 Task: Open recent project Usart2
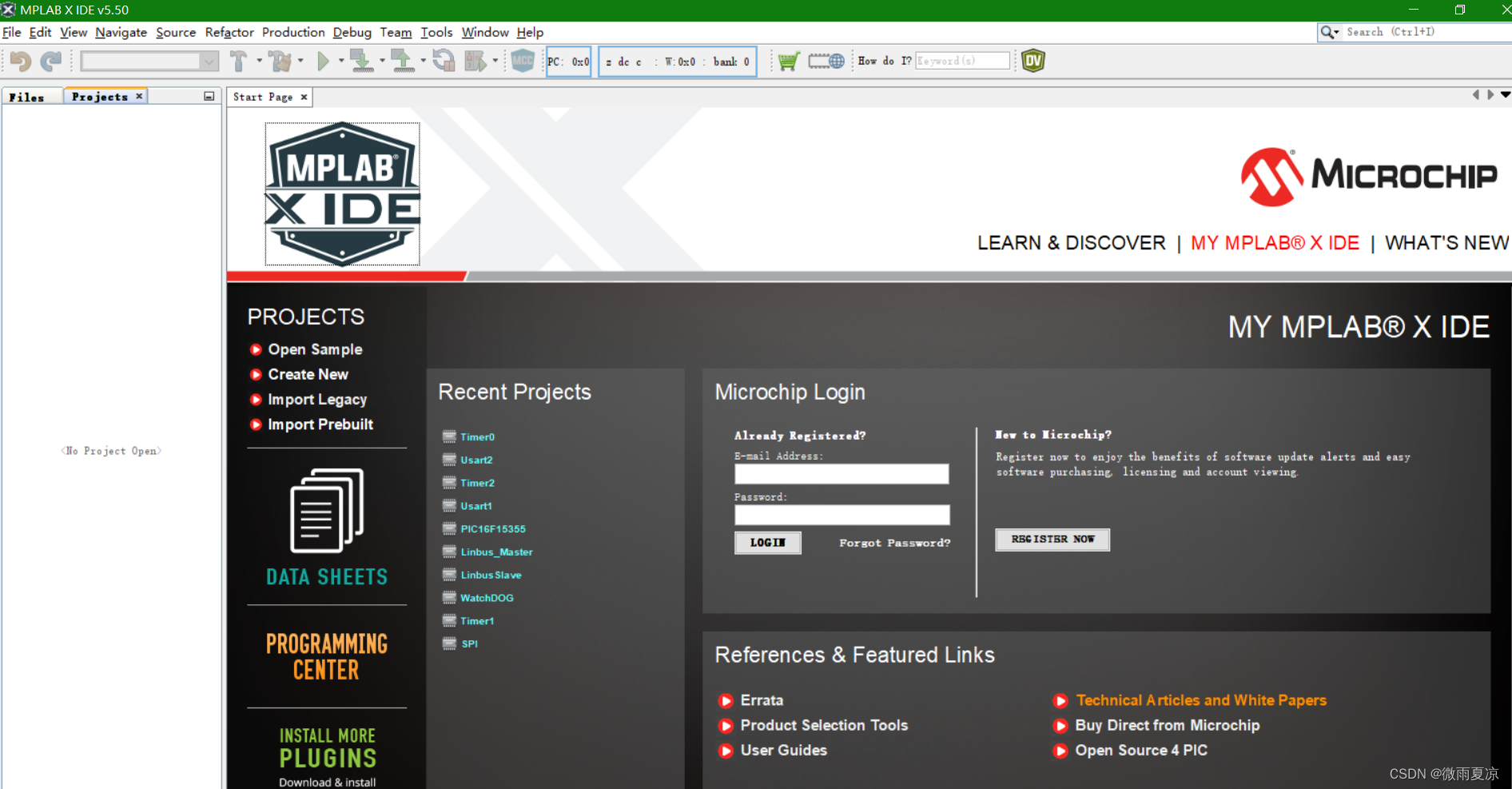pyautogui.click(x=476, y=460)
